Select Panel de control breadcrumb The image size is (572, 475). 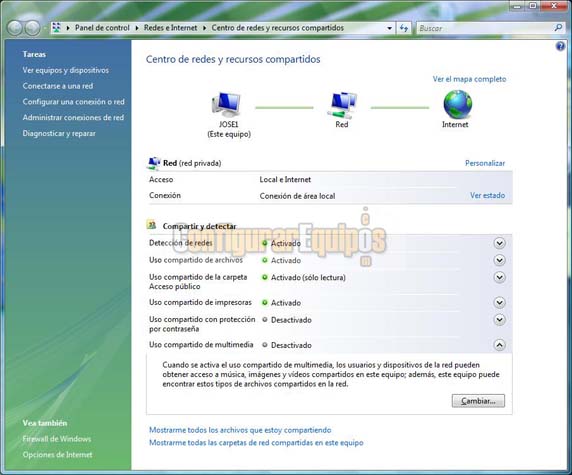[x=102, y=28]
